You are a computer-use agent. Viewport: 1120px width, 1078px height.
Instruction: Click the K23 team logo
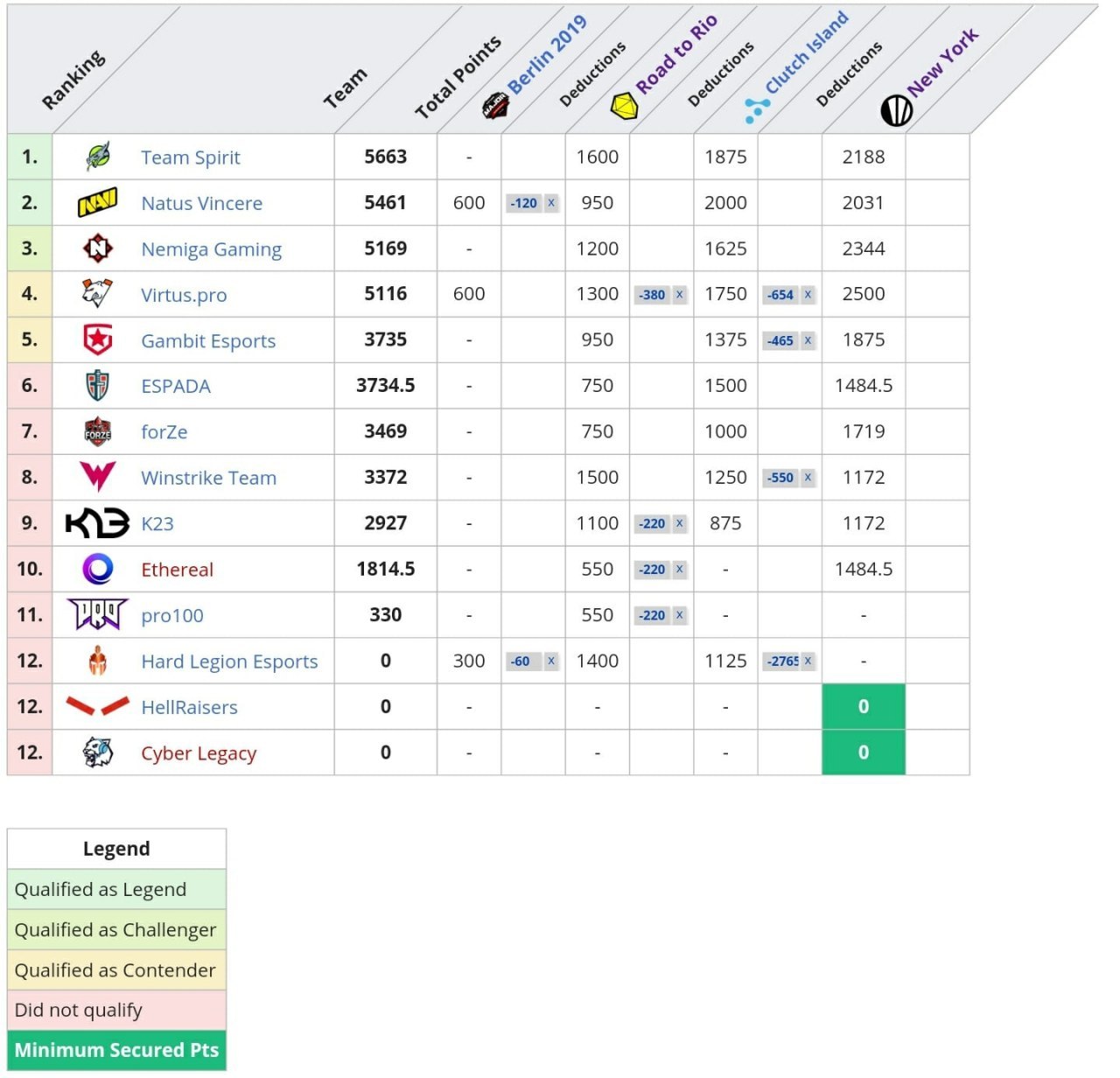pos(97,523)
